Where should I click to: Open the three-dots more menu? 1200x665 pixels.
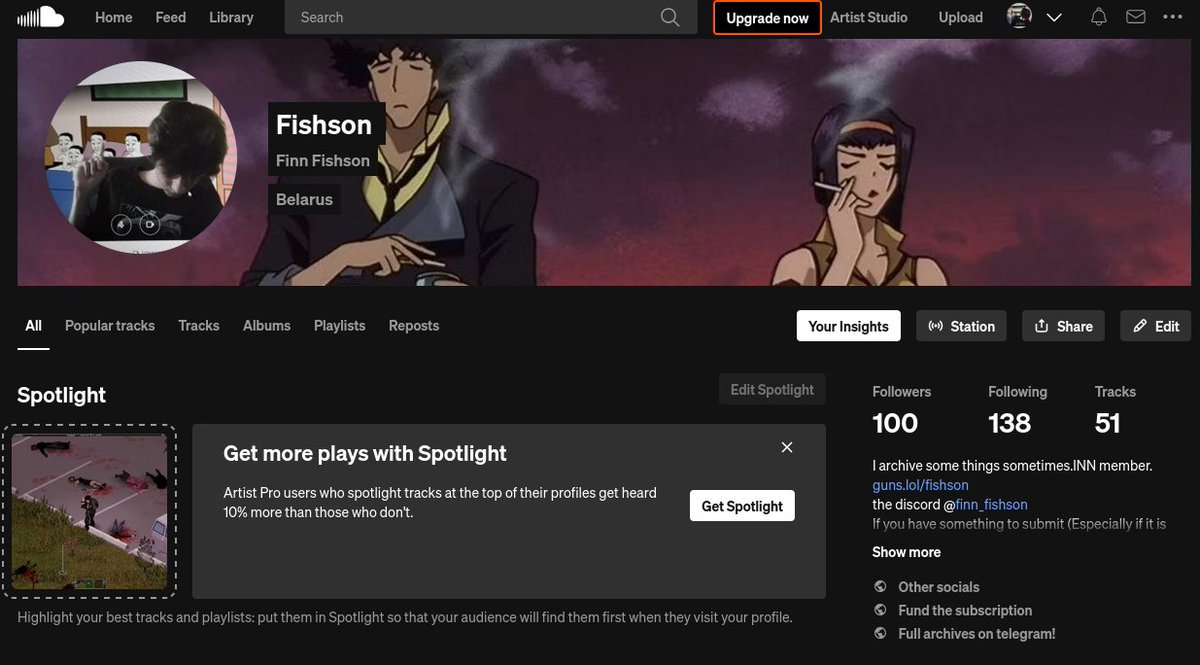[x=1172, y=17]
